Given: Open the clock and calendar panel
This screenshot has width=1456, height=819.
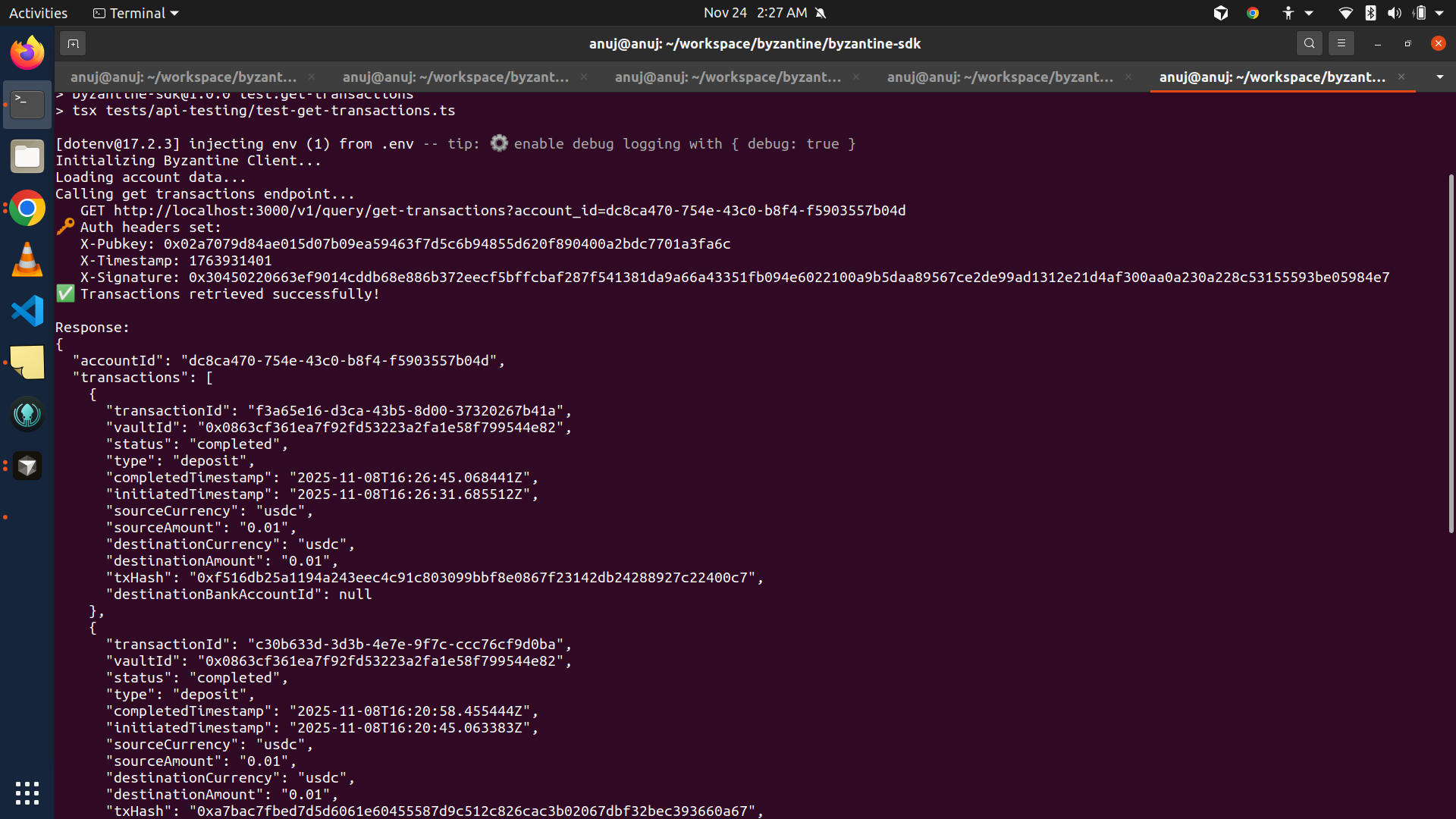Looking at the screenshot, I should pyautogui.click(x=755, y=13).
